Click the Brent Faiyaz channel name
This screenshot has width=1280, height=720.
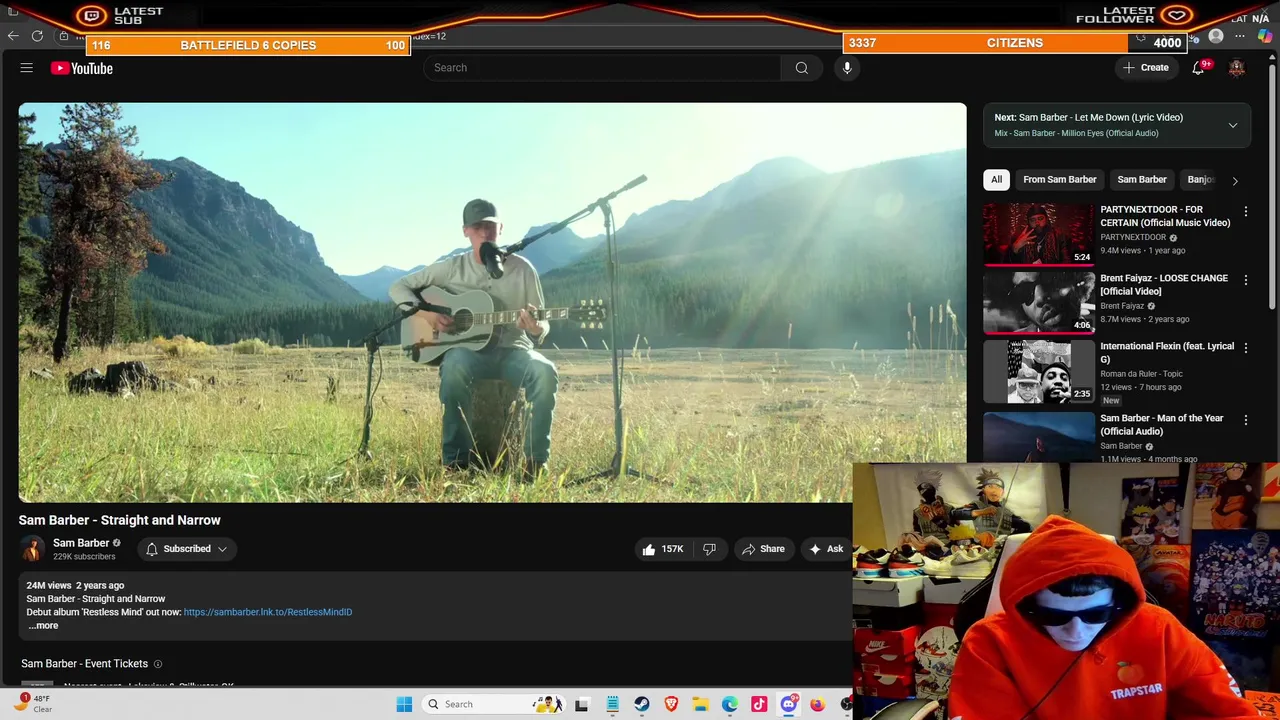(x=1122, y=306)
